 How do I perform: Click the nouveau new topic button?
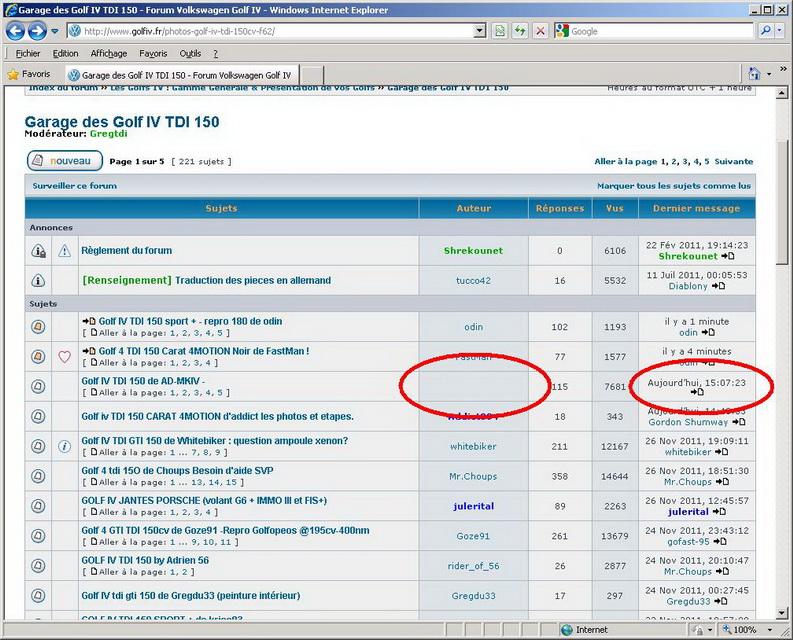click(x=65, y=161)
